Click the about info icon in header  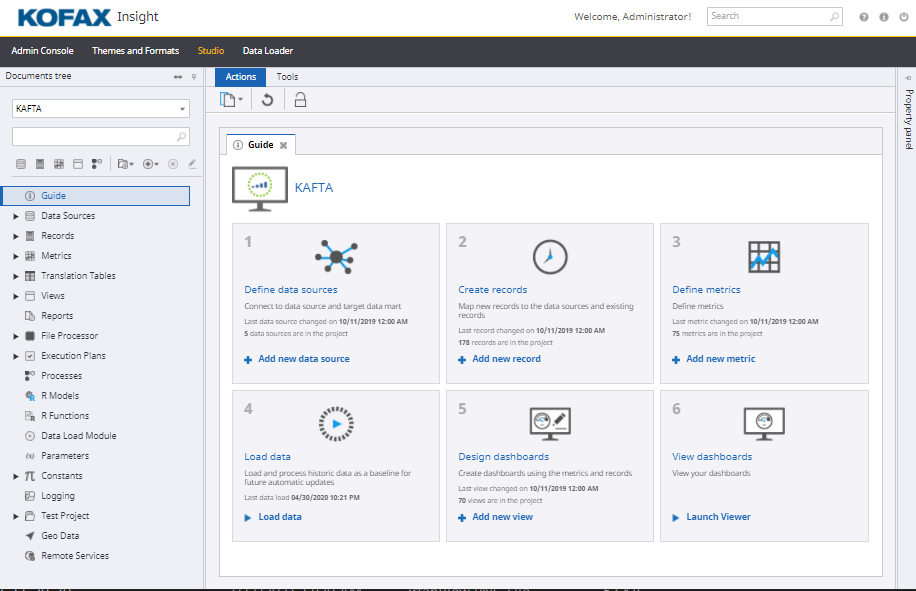point(883,17)
